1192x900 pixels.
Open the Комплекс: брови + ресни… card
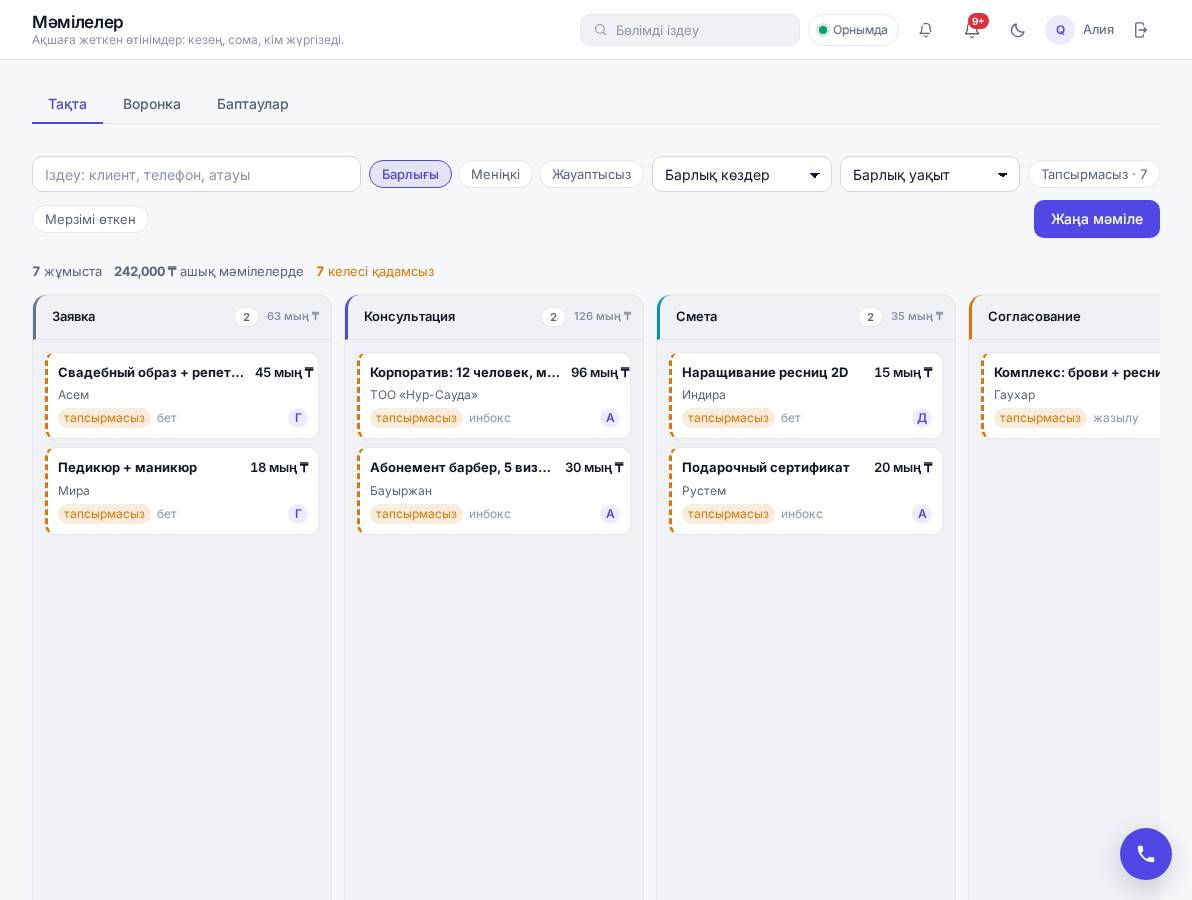pyautogui.click(x=1070, y=395)
